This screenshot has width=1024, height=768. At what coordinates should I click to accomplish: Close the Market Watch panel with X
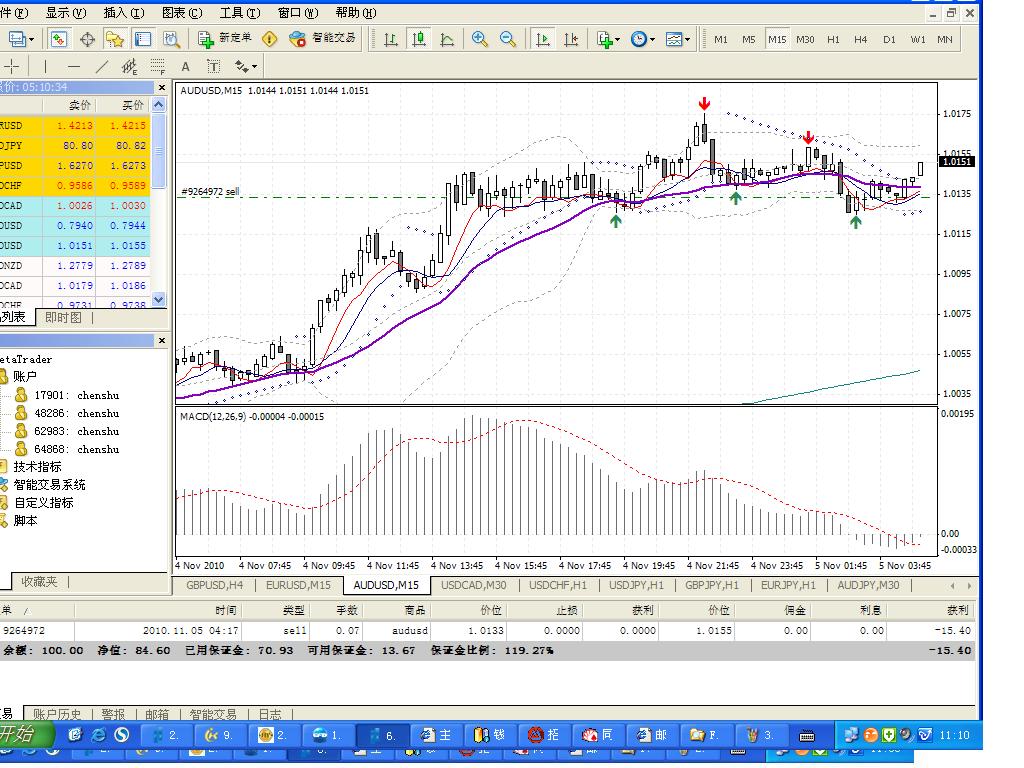[161, 87]
